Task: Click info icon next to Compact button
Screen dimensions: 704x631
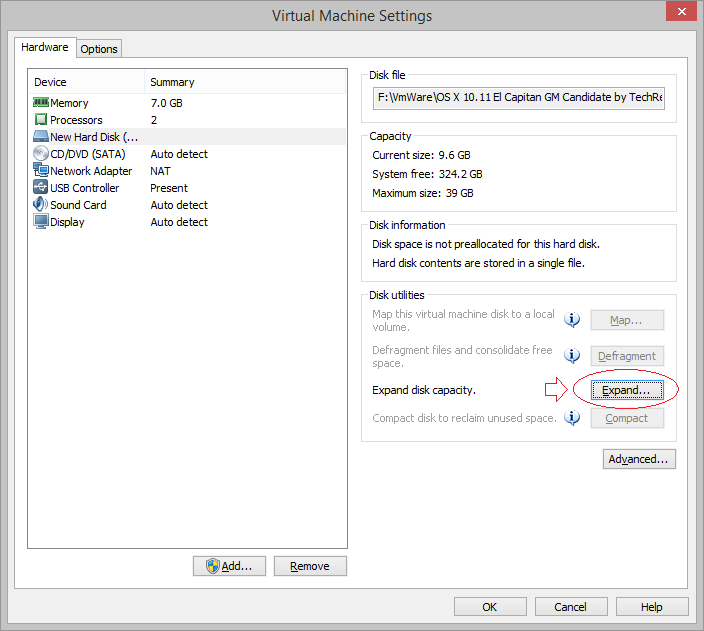Action: 572,418
